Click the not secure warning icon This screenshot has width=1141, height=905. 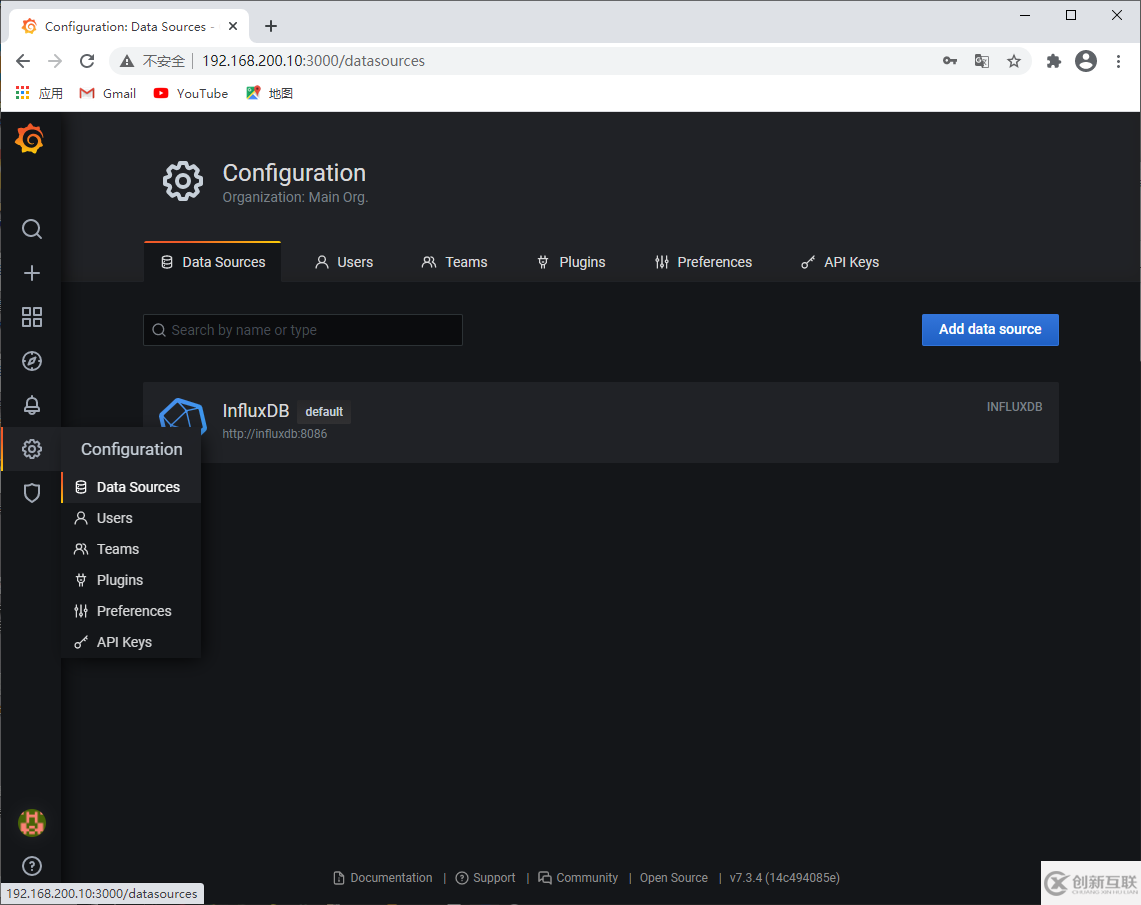(127, 61)
